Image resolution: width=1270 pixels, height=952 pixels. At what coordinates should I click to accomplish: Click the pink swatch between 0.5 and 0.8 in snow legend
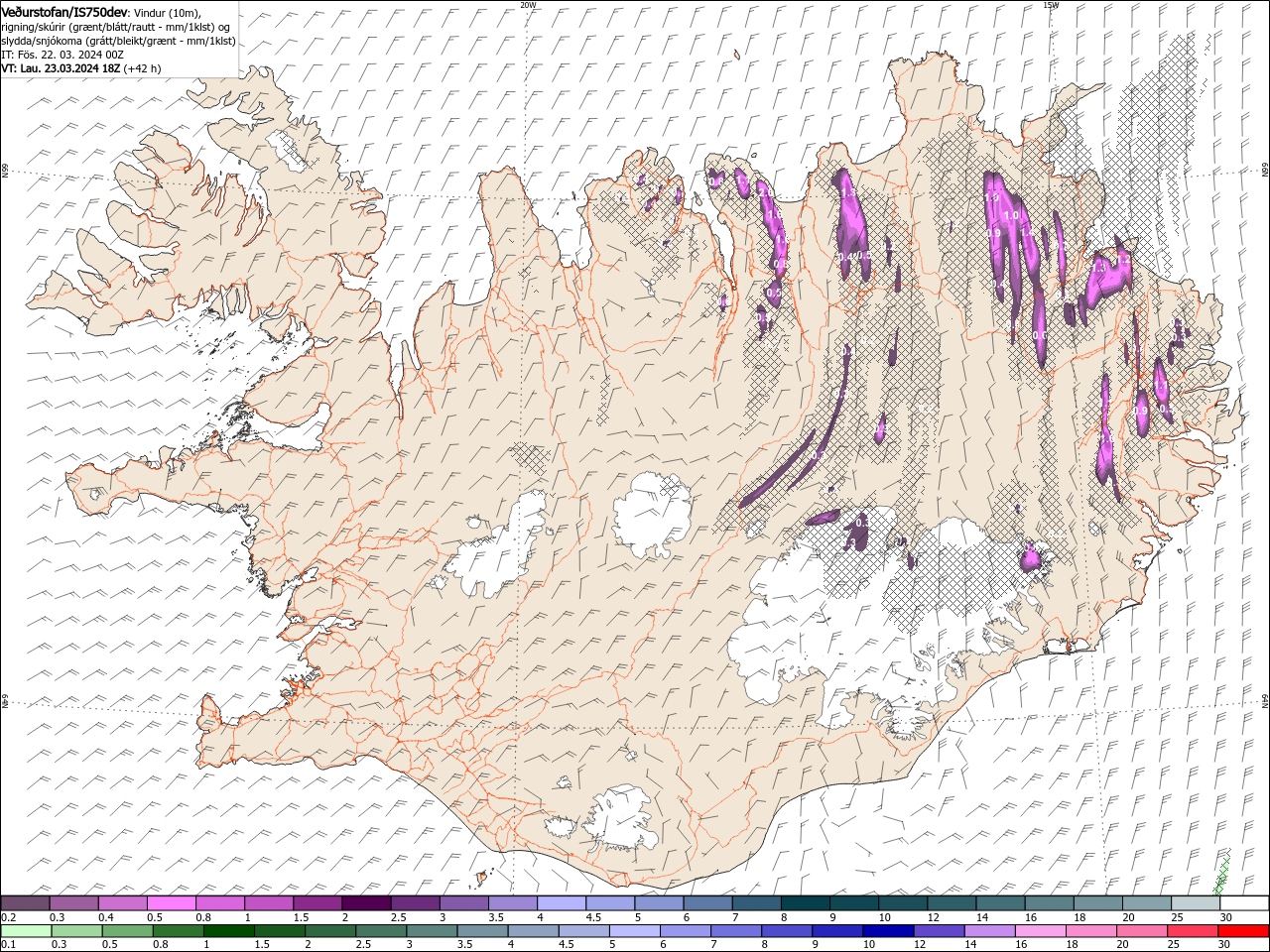pyautogui.click(x=171, y=903)
